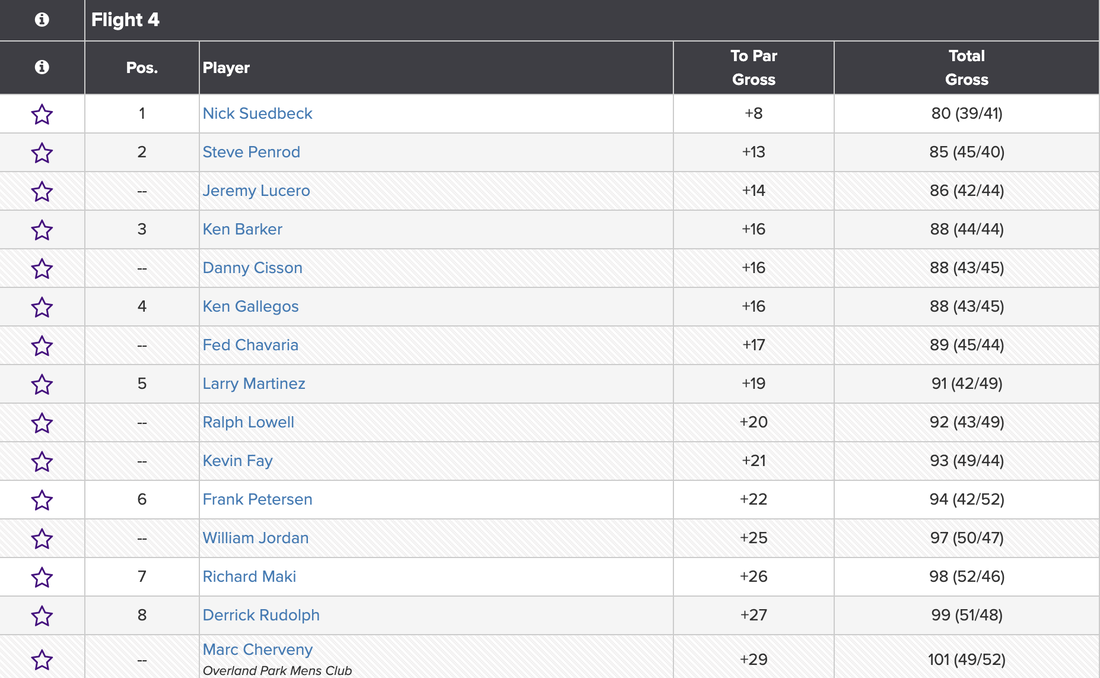
Task: Toggle the star for Marc Cherveny
Action: 42,659
